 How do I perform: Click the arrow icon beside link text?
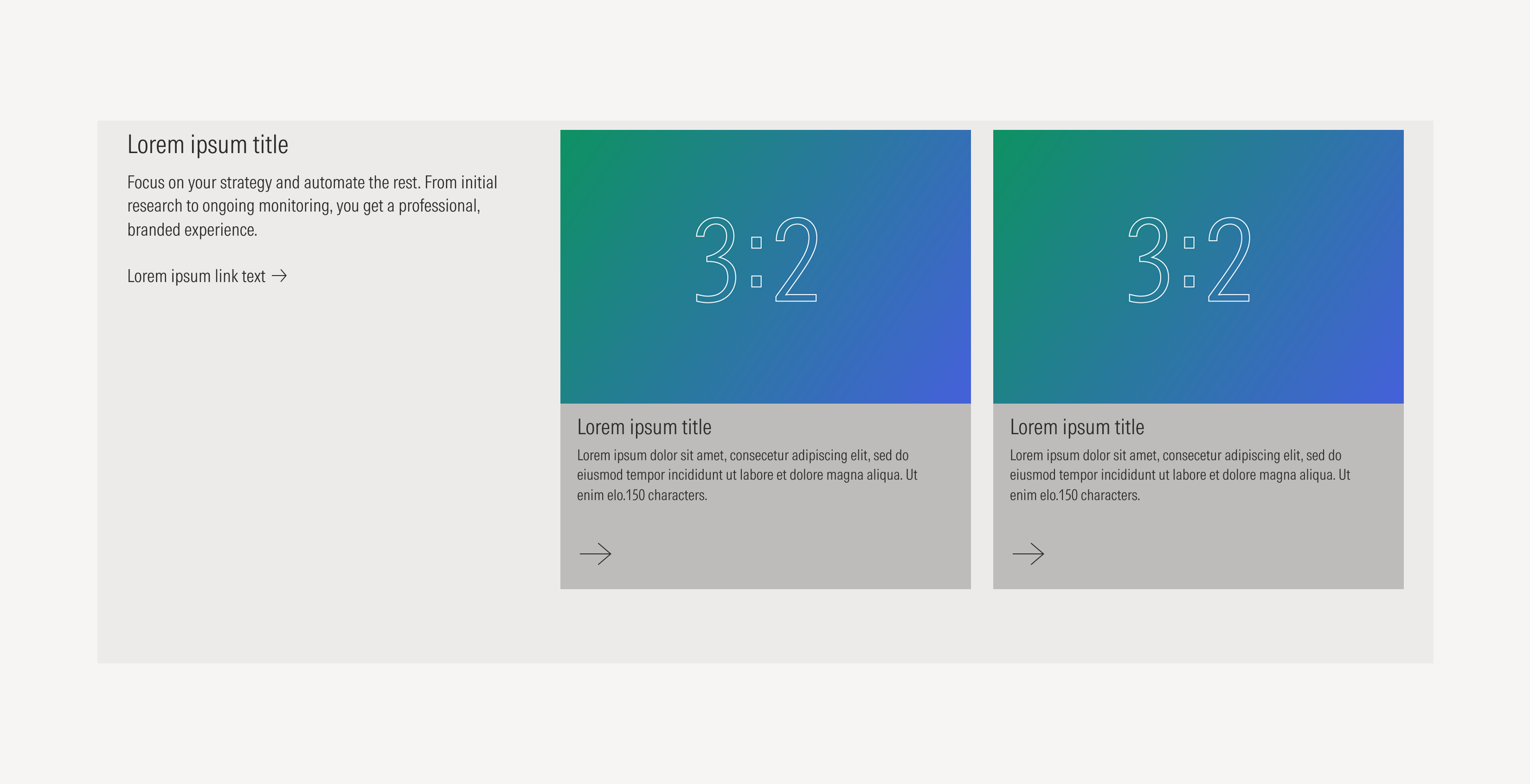coord(279,276)
